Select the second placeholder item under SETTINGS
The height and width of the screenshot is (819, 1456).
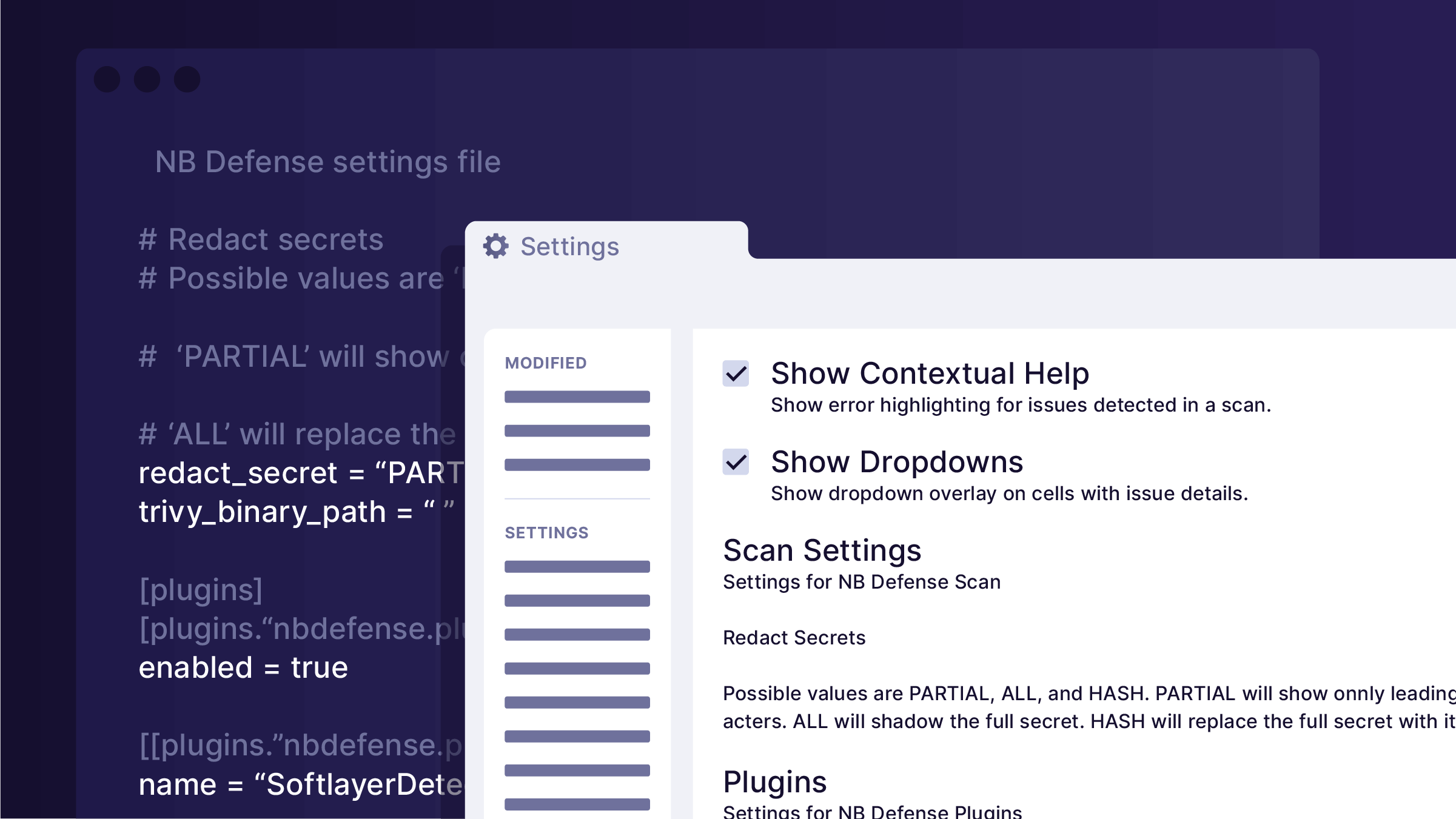pyautogui.click(x=576, y=600)
